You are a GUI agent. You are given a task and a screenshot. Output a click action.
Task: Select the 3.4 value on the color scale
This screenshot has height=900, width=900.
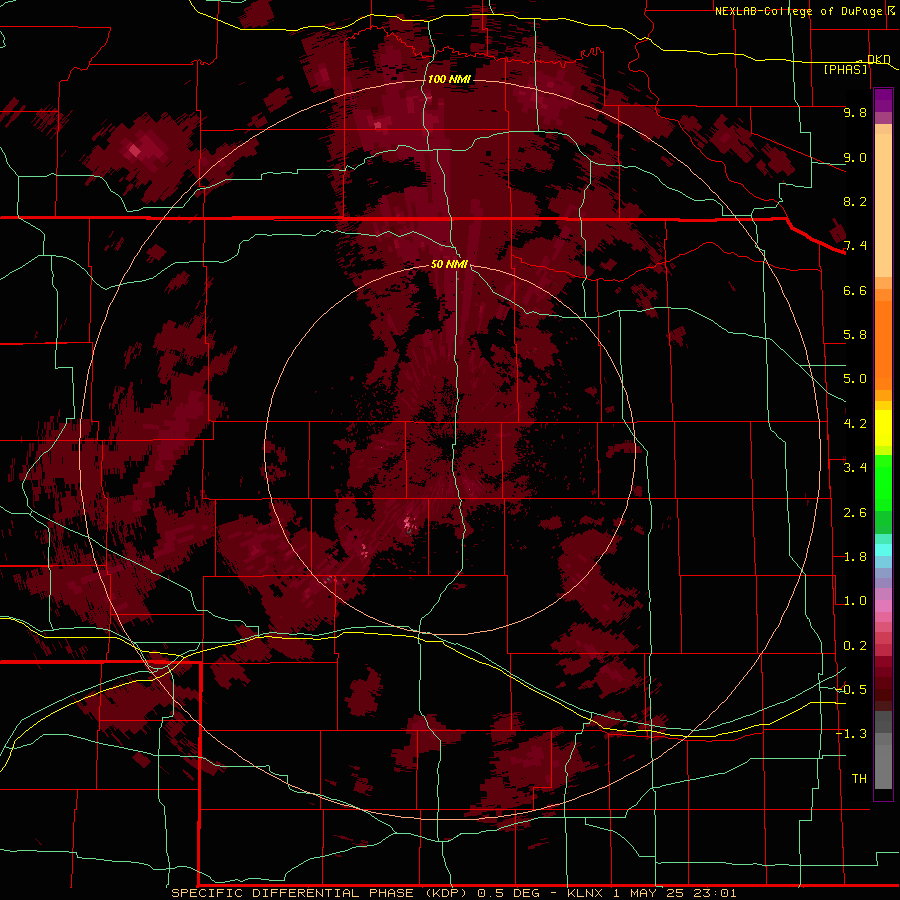[x=855, y=468]
